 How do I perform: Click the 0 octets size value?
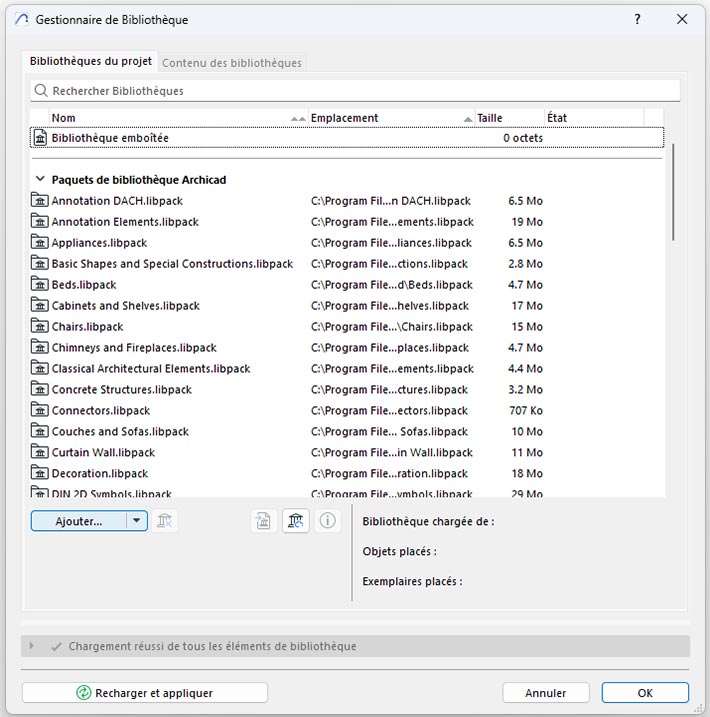pyautogui.click(x=523, y=138)
